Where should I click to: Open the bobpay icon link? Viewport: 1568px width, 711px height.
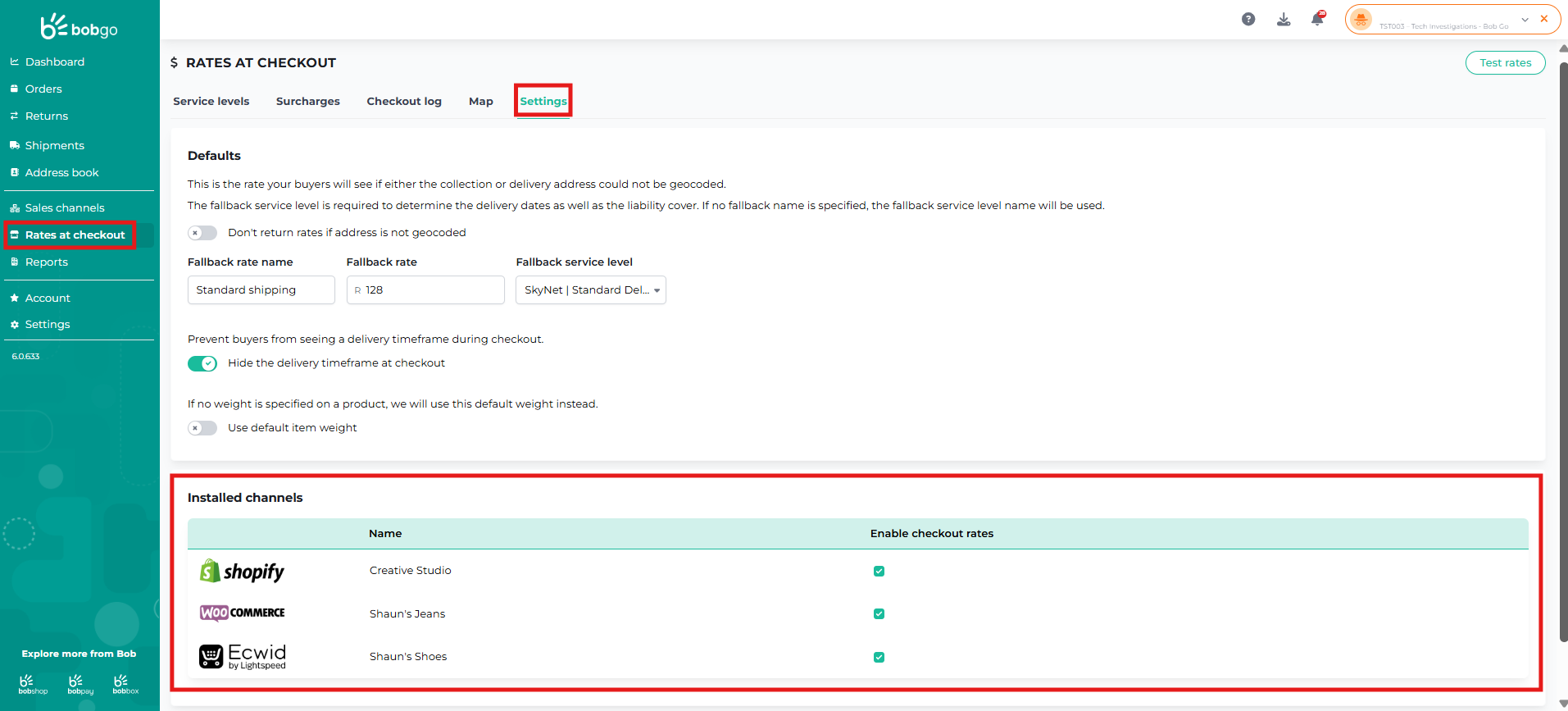pyautogui.click(x=80, y=684)
